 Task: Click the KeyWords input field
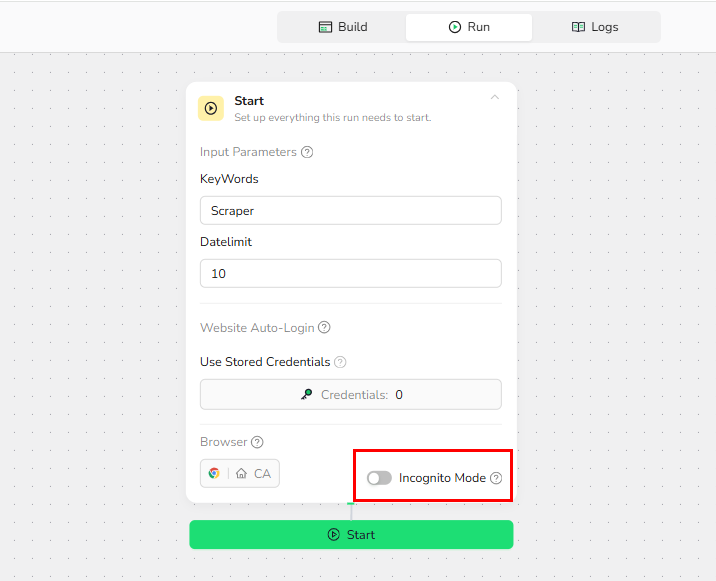click(x=351, y=211)
